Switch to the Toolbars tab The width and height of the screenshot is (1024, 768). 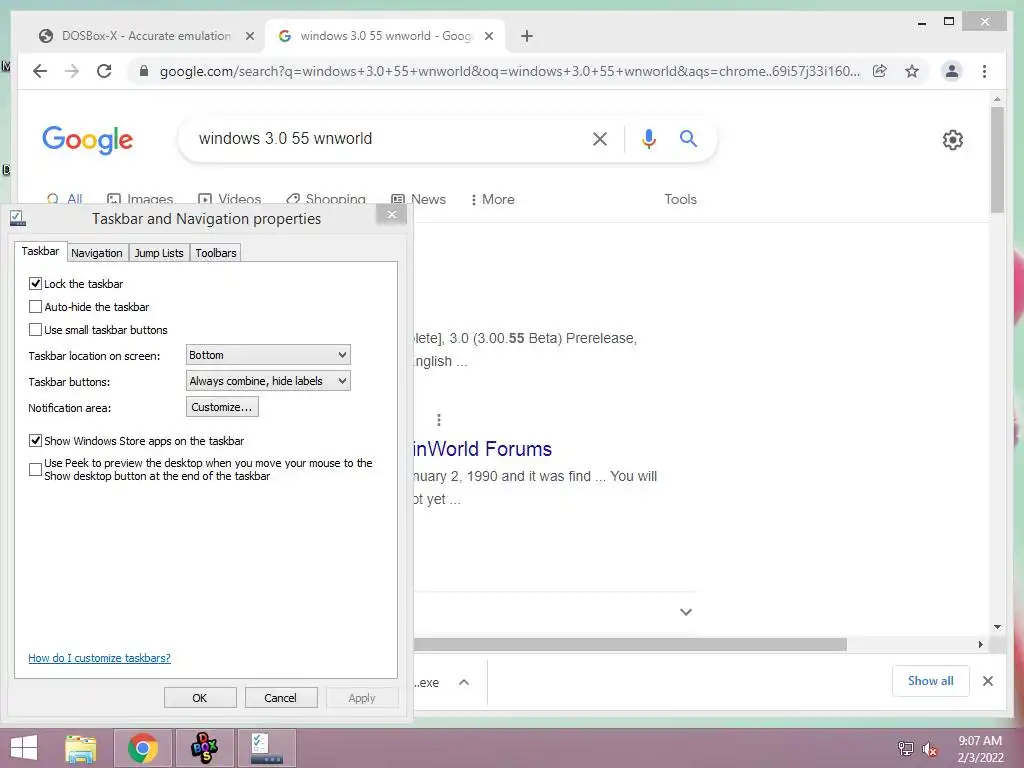pos(216,253)
